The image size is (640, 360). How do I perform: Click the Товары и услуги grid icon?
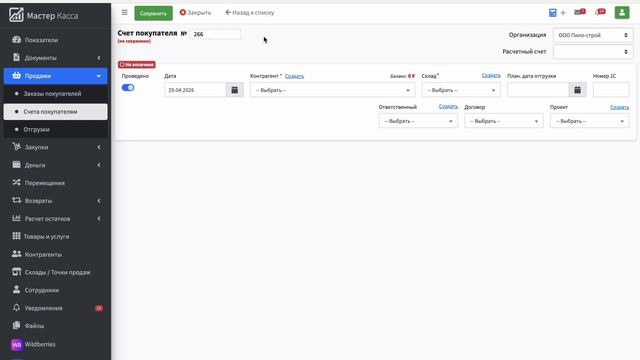coord(16,236)
